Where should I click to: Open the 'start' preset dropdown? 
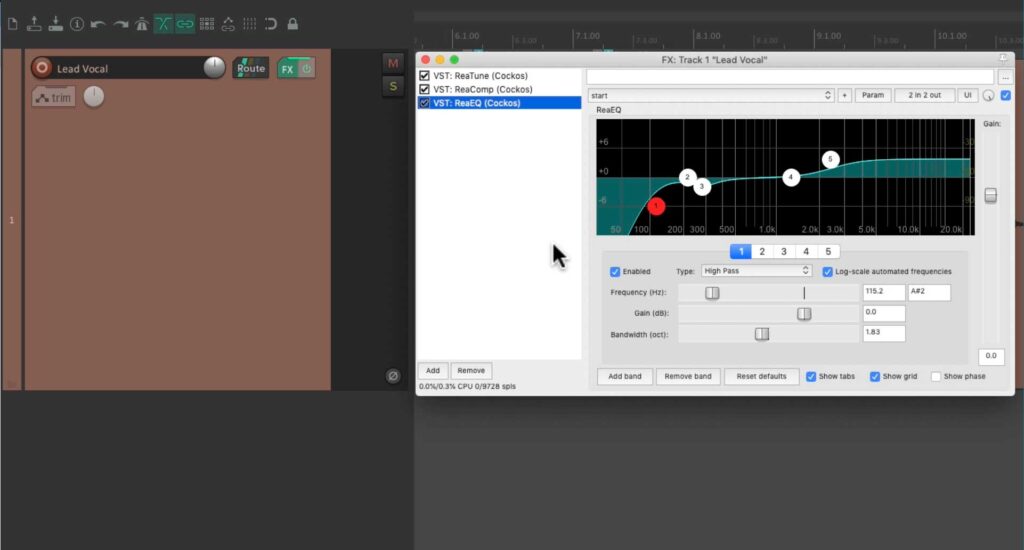711,95
